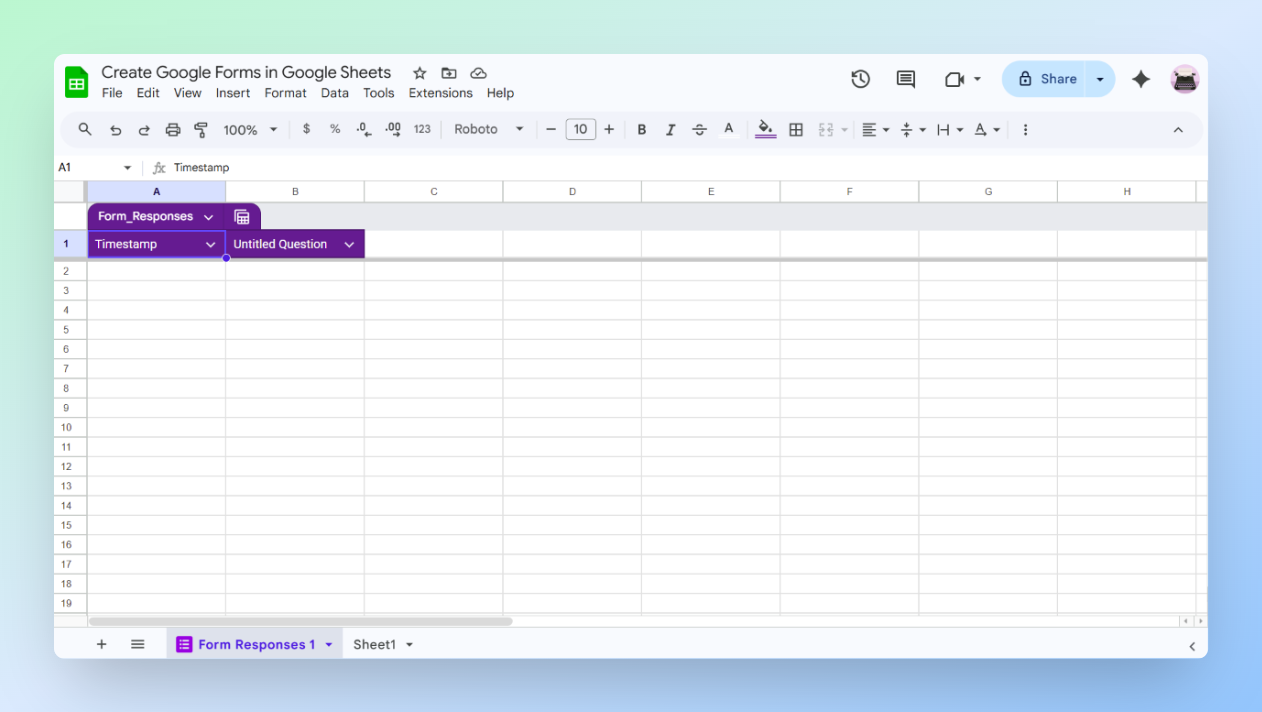The height and width of the screenshot is (712, 1262).
Task: Open the Tools menu
Action: [379, 93]
